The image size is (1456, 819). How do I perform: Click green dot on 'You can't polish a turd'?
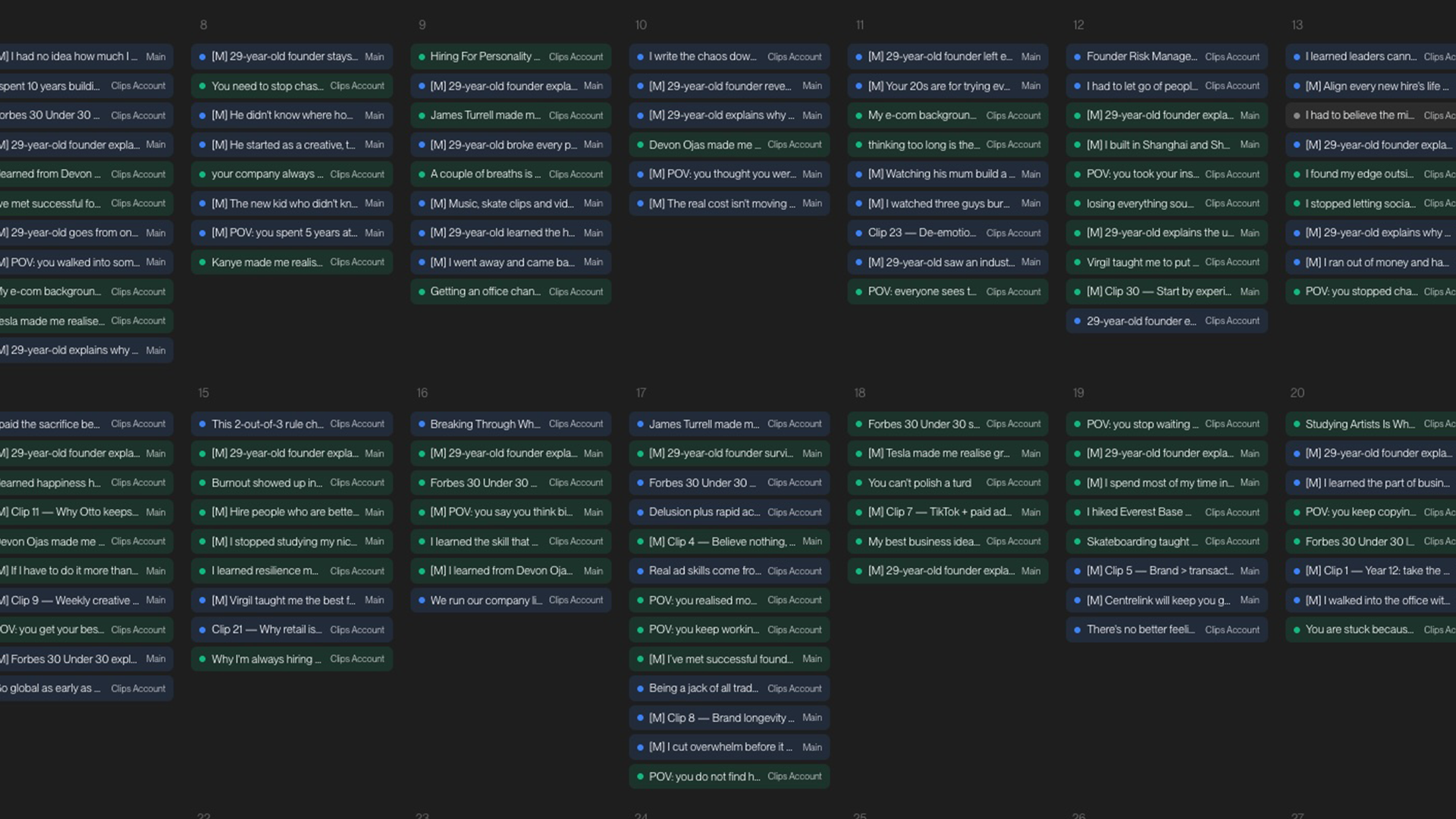859,483
